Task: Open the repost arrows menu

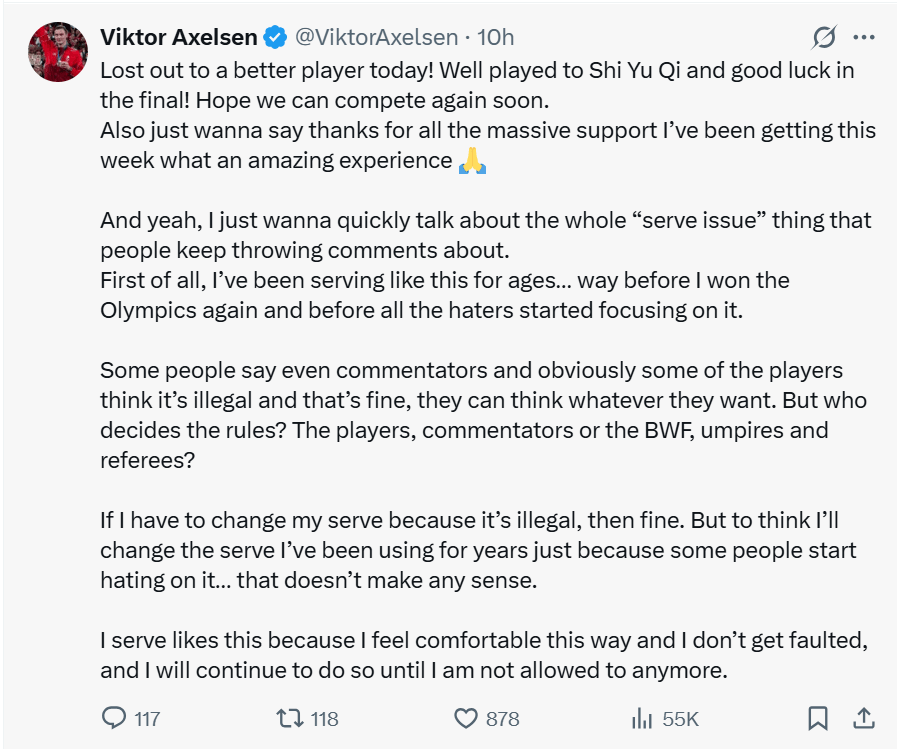Action: tap(289, 718)
